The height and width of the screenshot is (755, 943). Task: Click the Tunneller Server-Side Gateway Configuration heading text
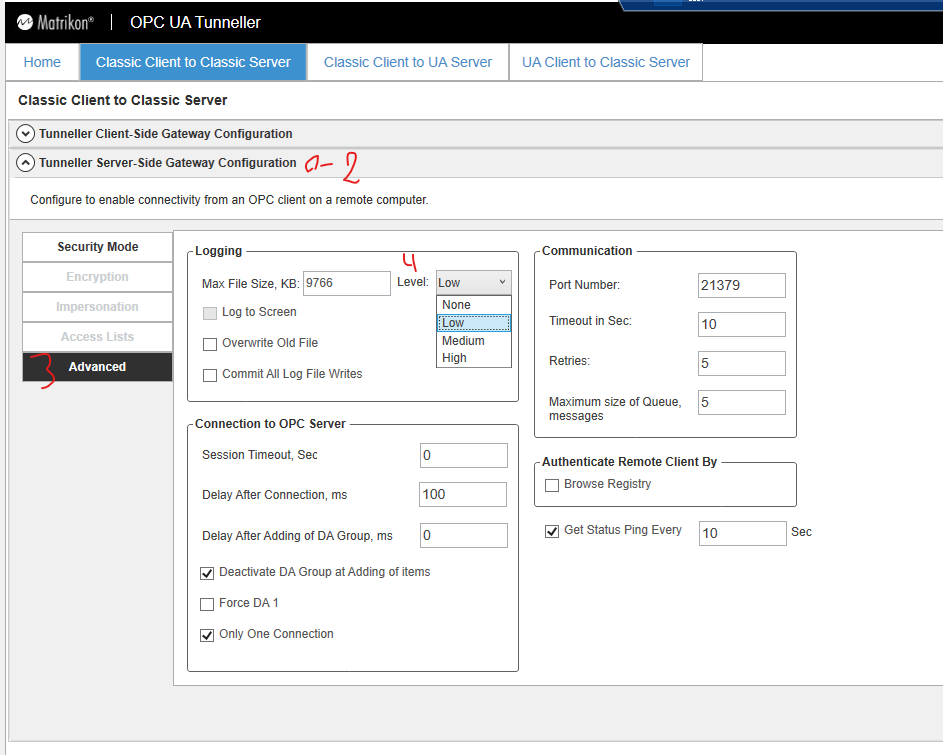click(x=168, y=162)
